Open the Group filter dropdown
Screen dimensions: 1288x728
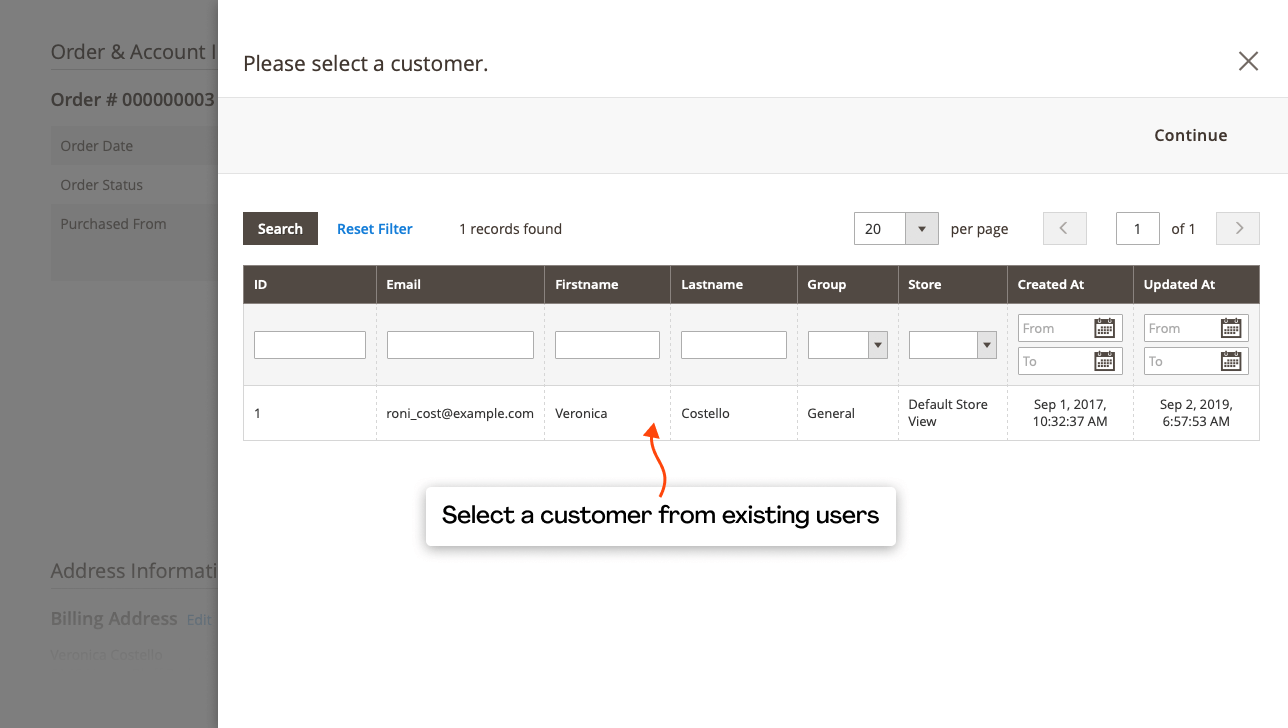click(877, 344)
